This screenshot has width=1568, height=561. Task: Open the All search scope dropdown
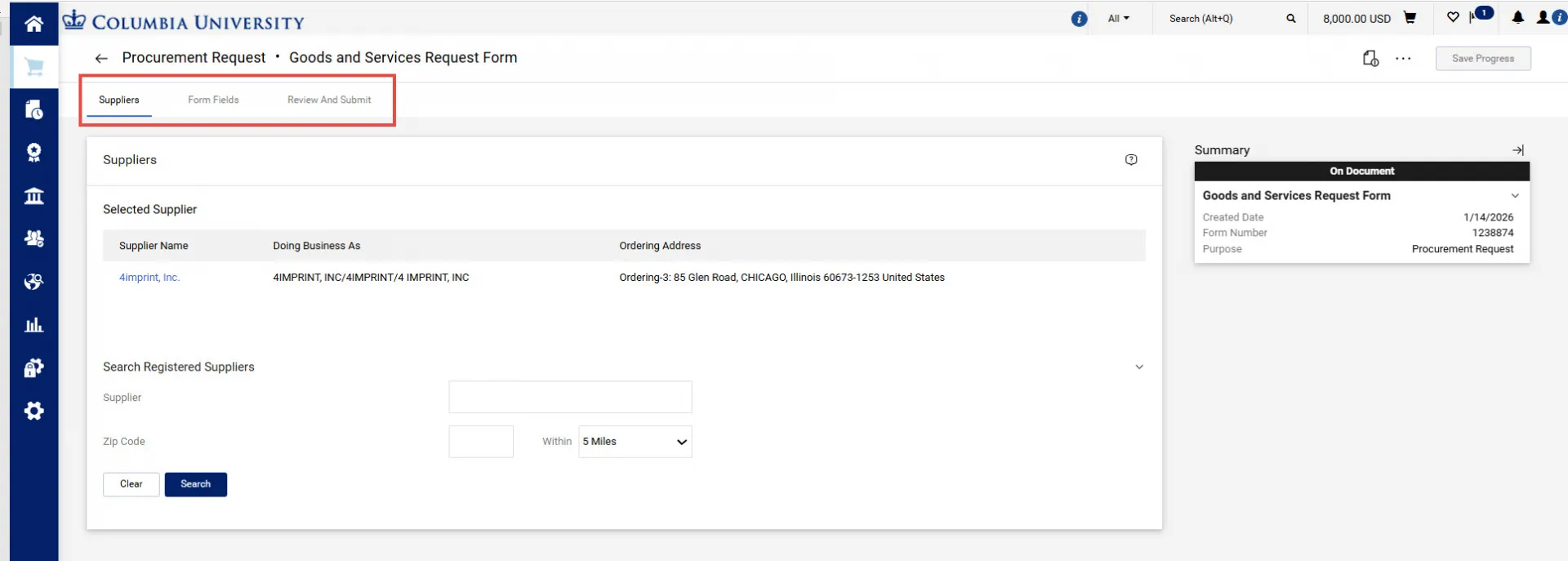pos(1118,18)
